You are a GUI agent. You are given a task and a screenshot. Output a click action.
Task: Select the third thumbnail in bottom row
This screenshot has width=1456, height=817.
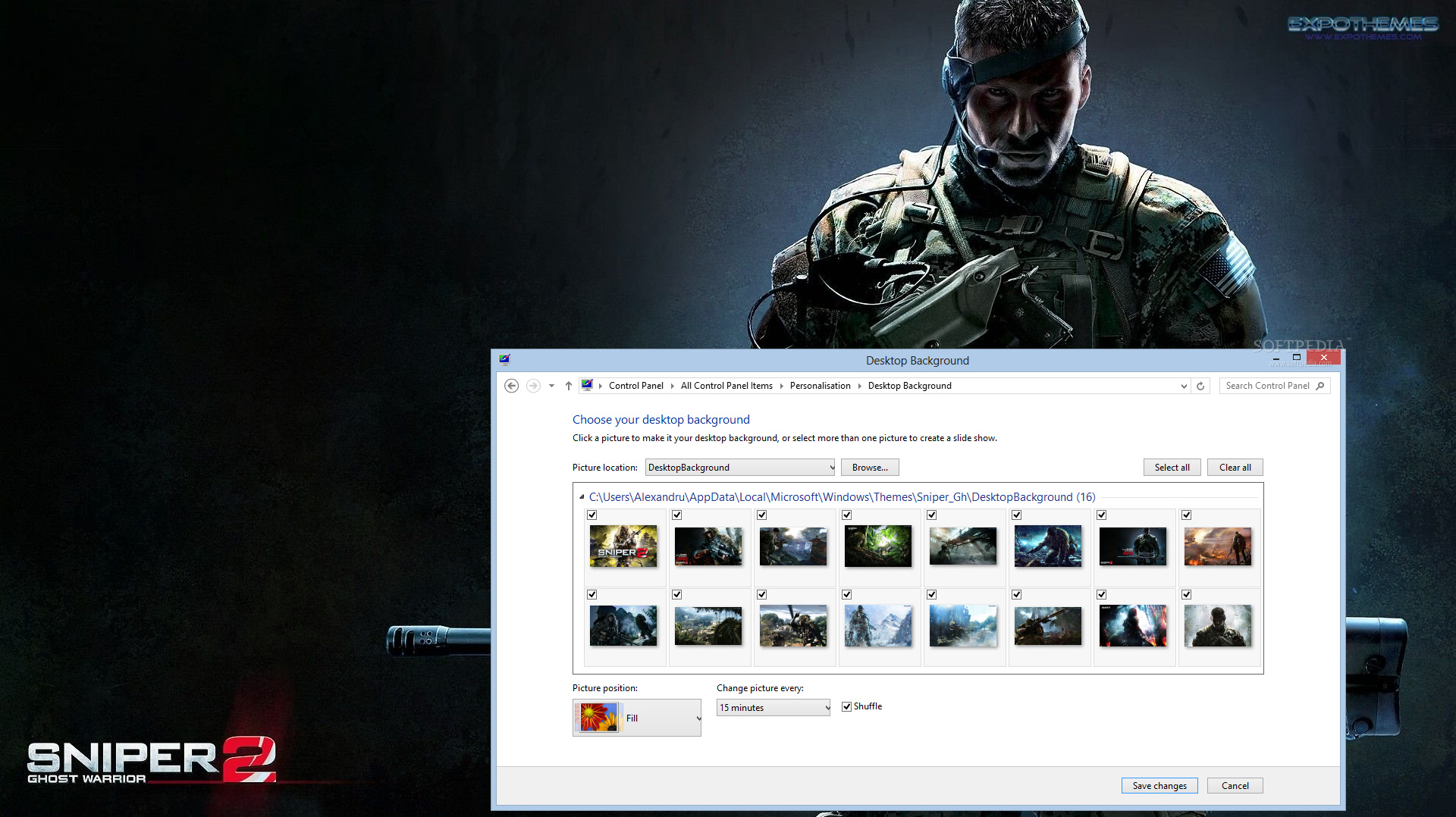(x=793, y=626)
